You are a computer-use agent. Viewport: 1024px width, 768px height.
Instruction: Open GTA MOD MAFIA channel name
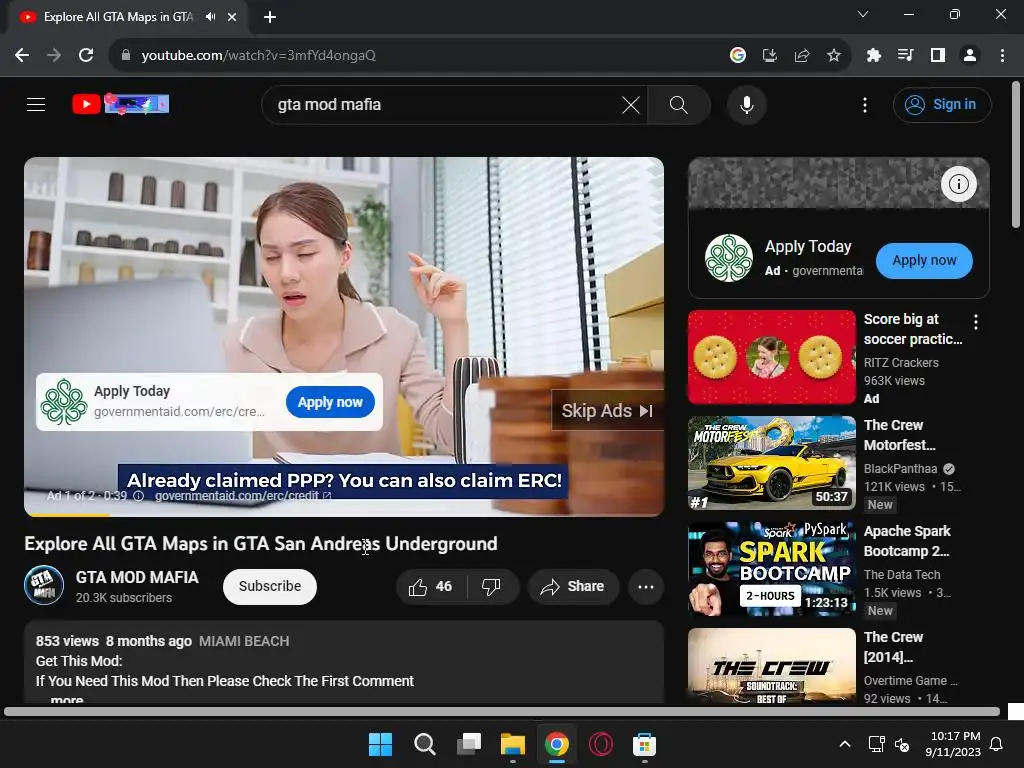(137, 577)
